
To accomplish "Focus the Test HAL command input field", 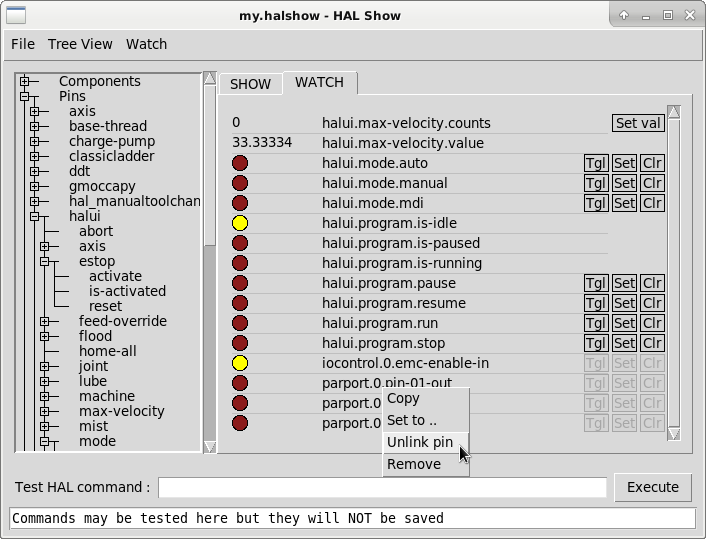I will (382, 487).
